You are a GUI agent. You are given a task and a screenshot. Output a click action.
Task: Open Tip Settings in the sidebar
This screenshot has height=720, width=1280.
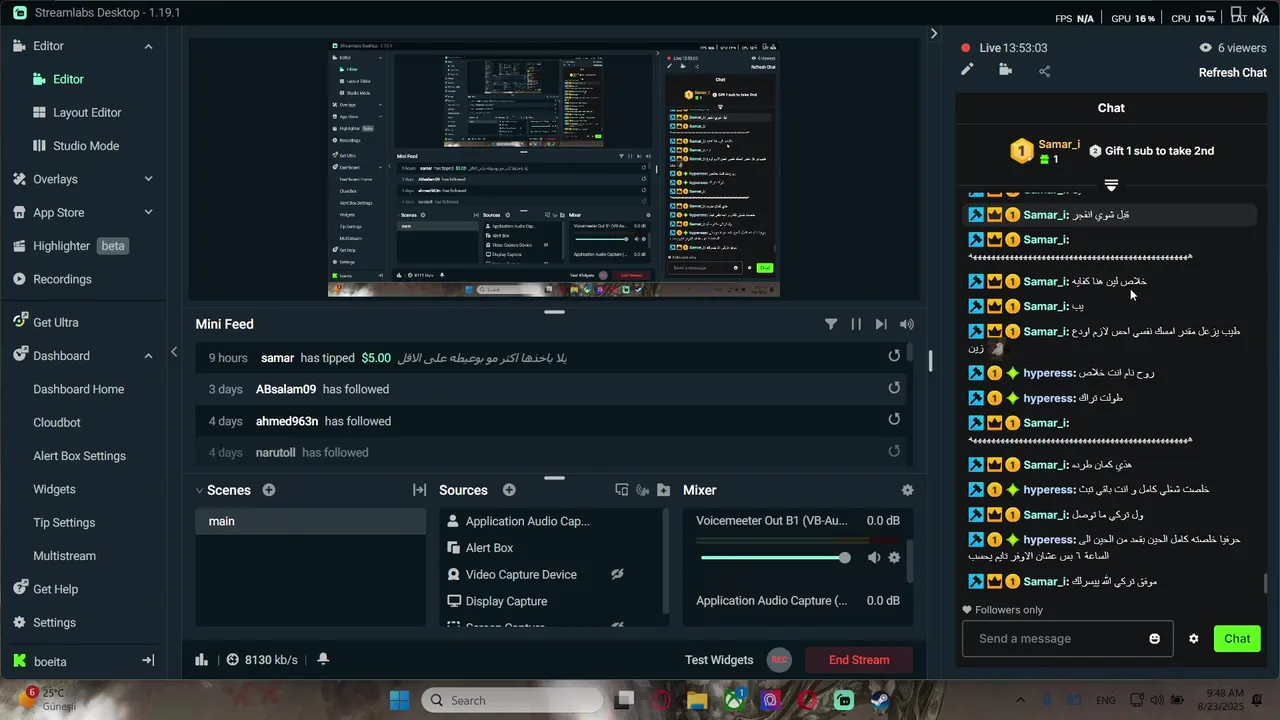click(64, 523)
